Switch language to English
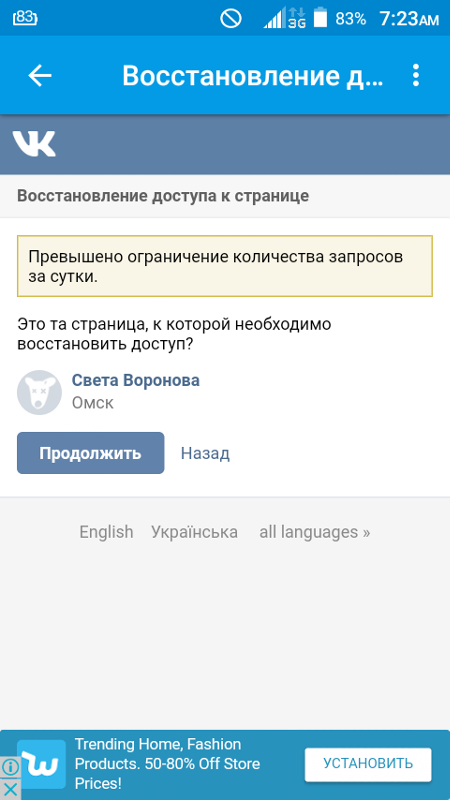 click(106, 532)
